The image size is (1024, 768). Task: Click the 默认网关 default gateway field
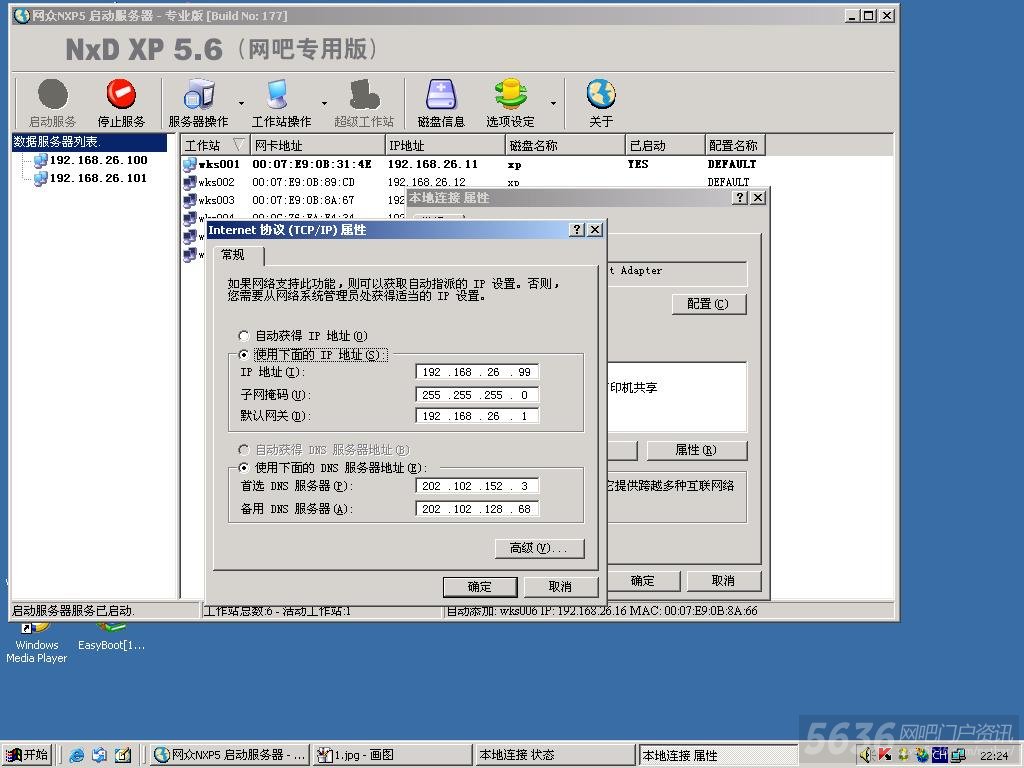click(x=477, y=415)
